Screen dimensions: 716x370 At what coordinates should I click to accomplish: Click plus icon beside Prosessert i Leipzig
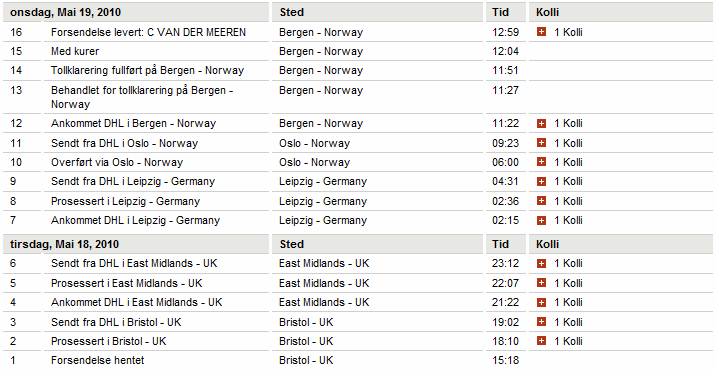tap(542, 201)
